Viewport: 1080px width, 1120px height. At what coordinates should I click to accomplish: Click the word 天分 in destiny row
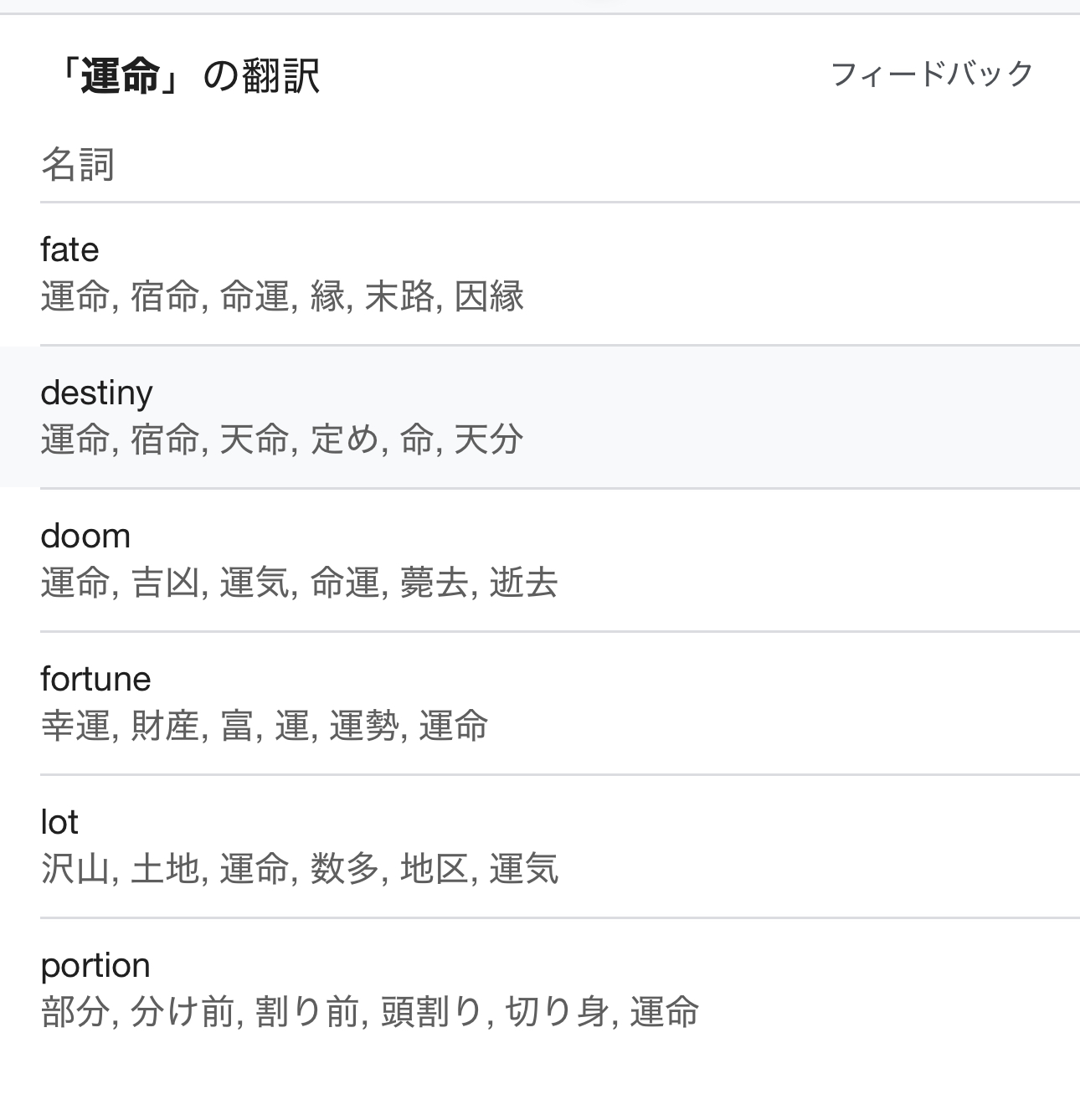pyautogui.click(x=489, y=439)
